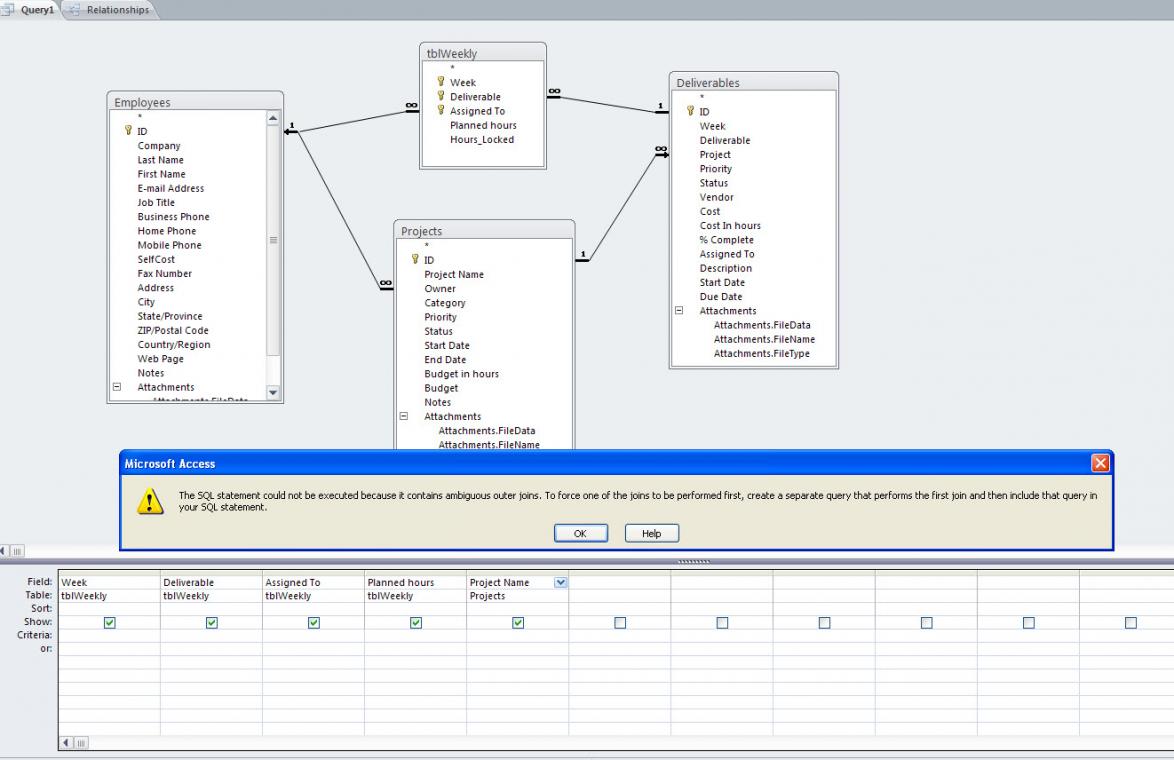The image size is (1174, 760).
Task: Toggle Show checkbox for the Assigned To column
Action: pyautogui.click(x=314, y=622)
